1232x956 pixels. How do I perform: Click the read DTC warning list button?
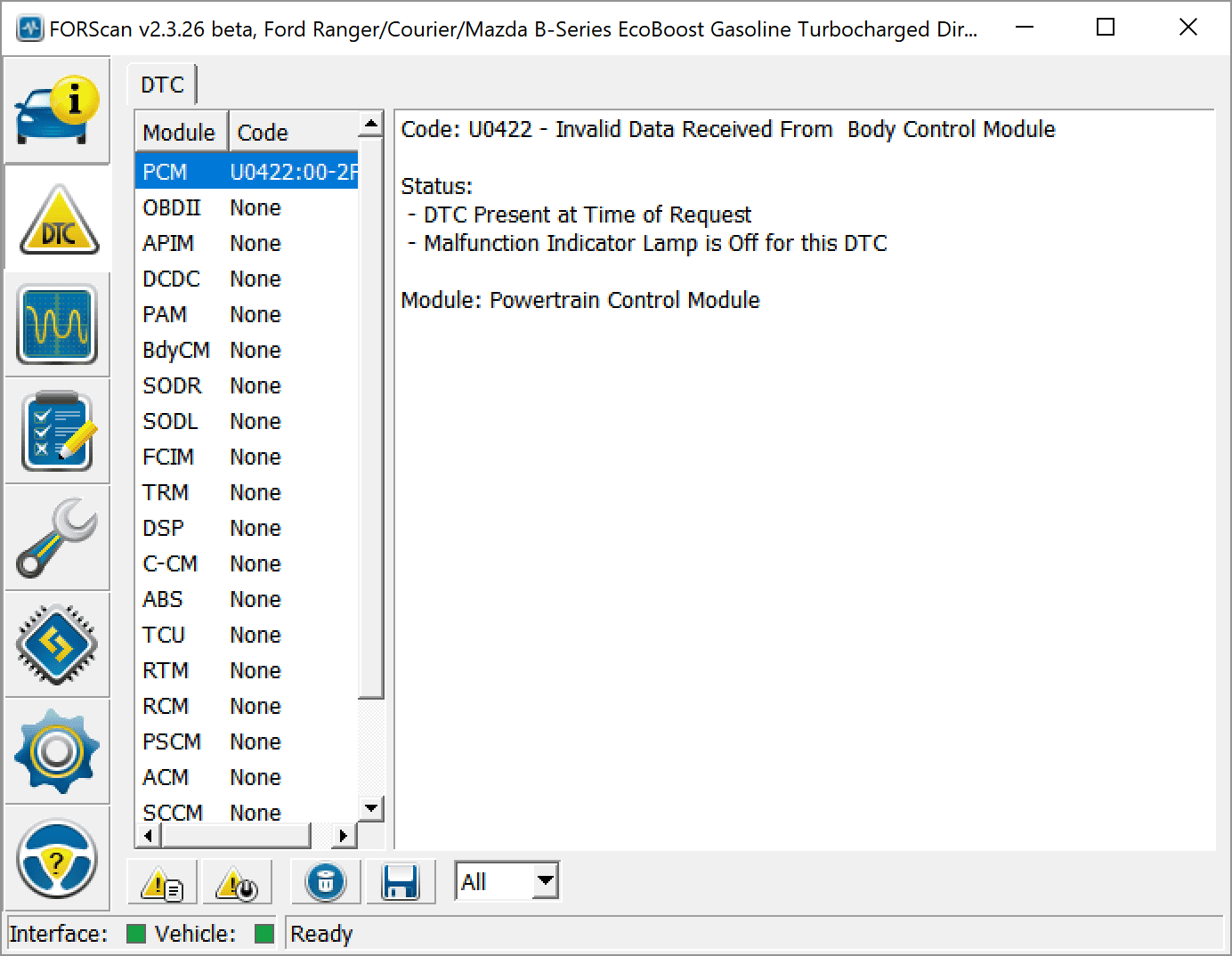pos(163,882)
